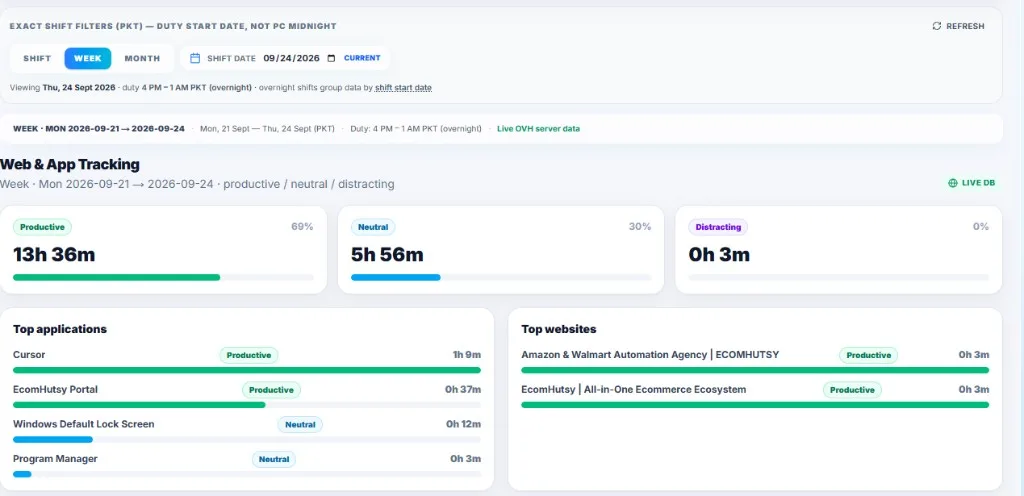This screenshot has height=496, width=1024.
Task: Click the REFRESH button label
Action: click(x=965, y=26)
